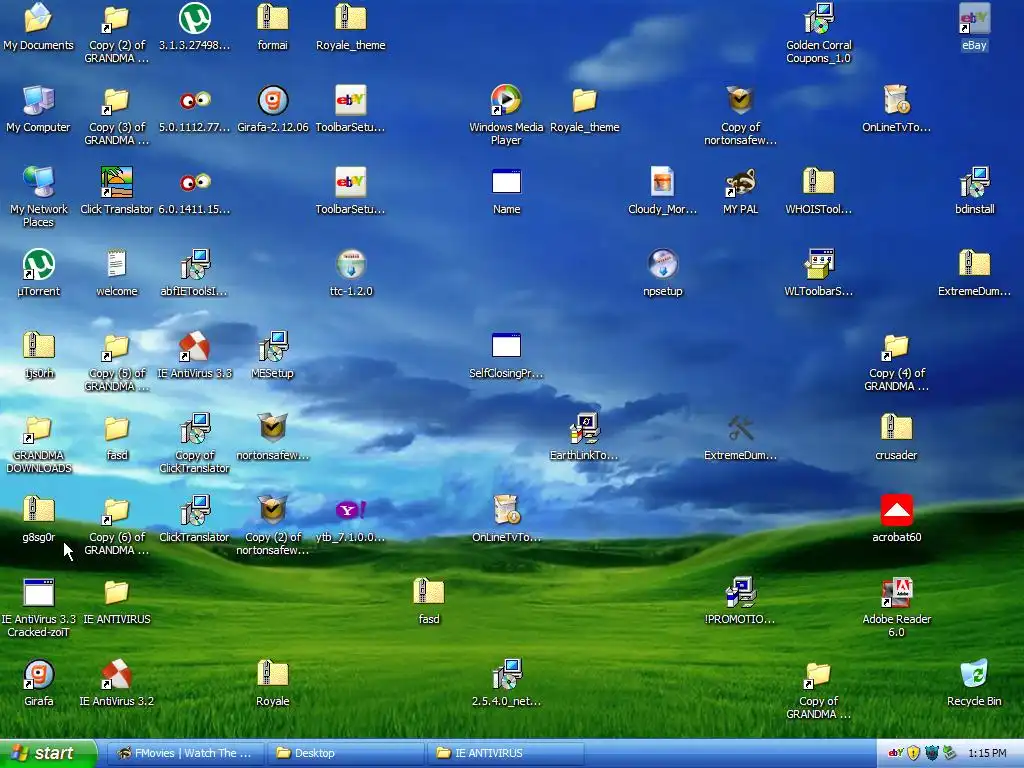Screen dimensions: 1024x768
Task: Select the MY PAL shortcut icon
Action: click(741, 182)
